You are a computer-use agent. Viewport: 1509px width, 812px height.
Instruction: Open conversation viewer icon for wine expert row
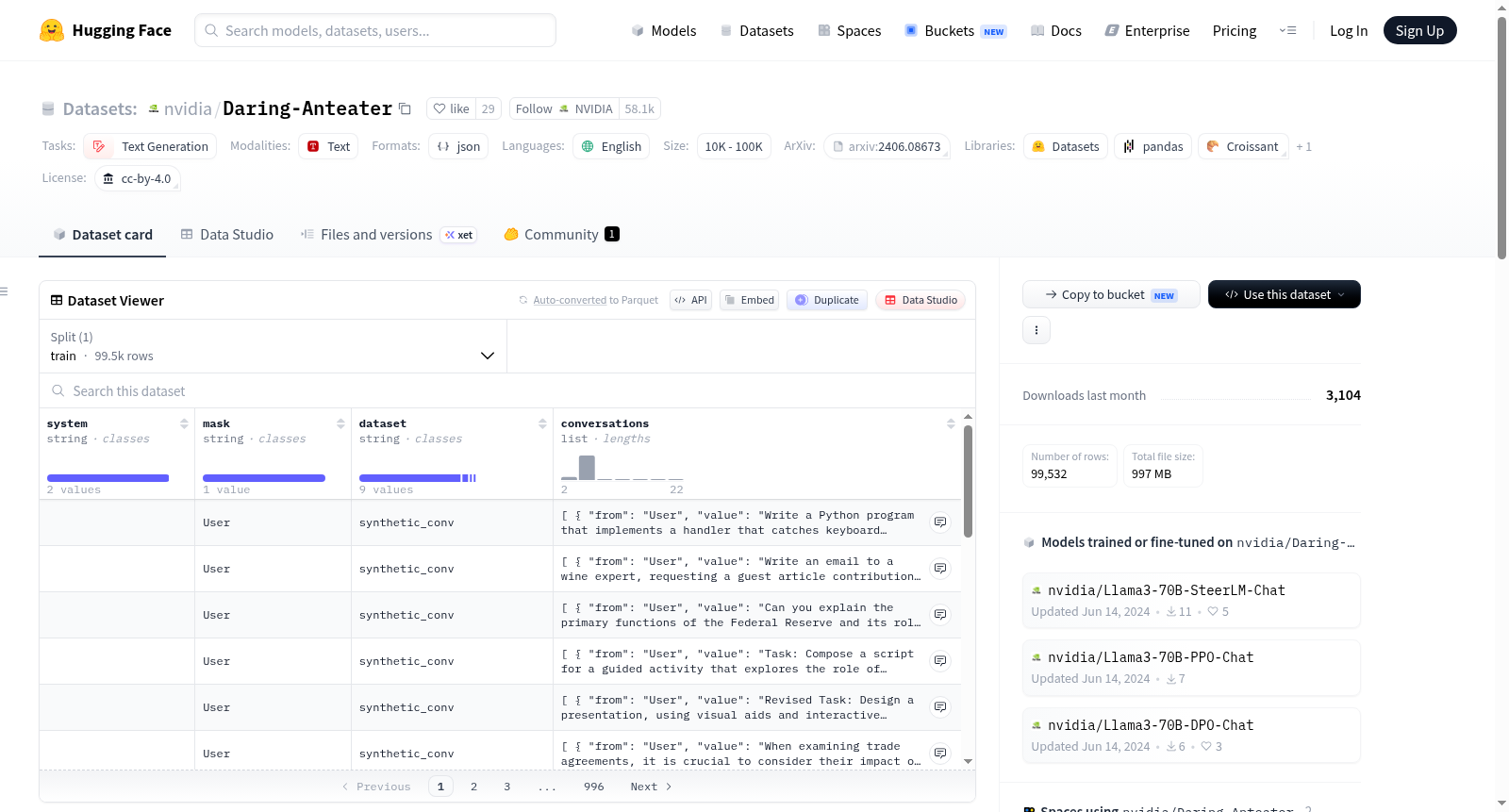point(940,568)
